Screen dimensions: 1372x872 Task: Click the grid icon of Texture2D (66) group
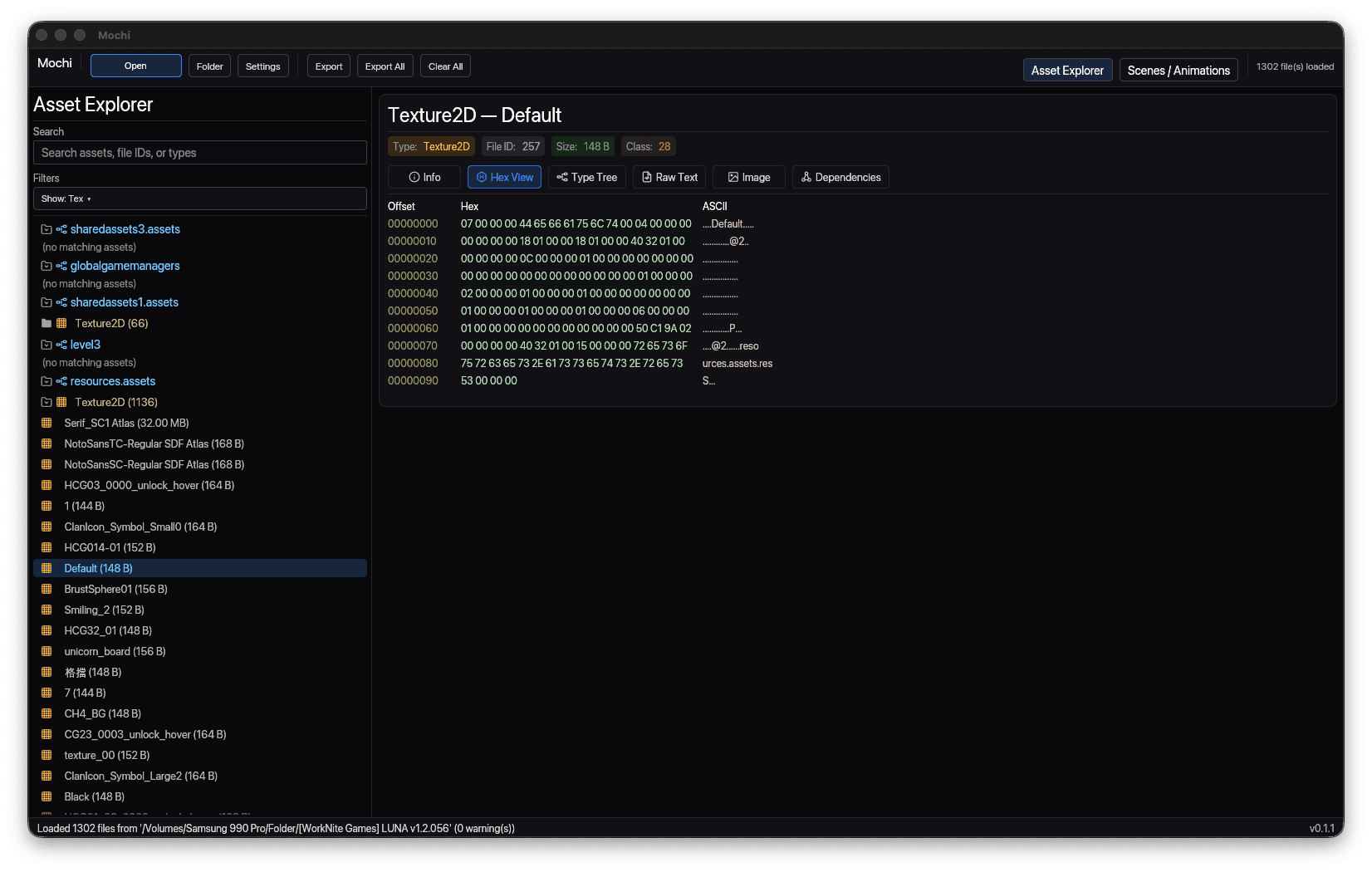coord(61,323)
